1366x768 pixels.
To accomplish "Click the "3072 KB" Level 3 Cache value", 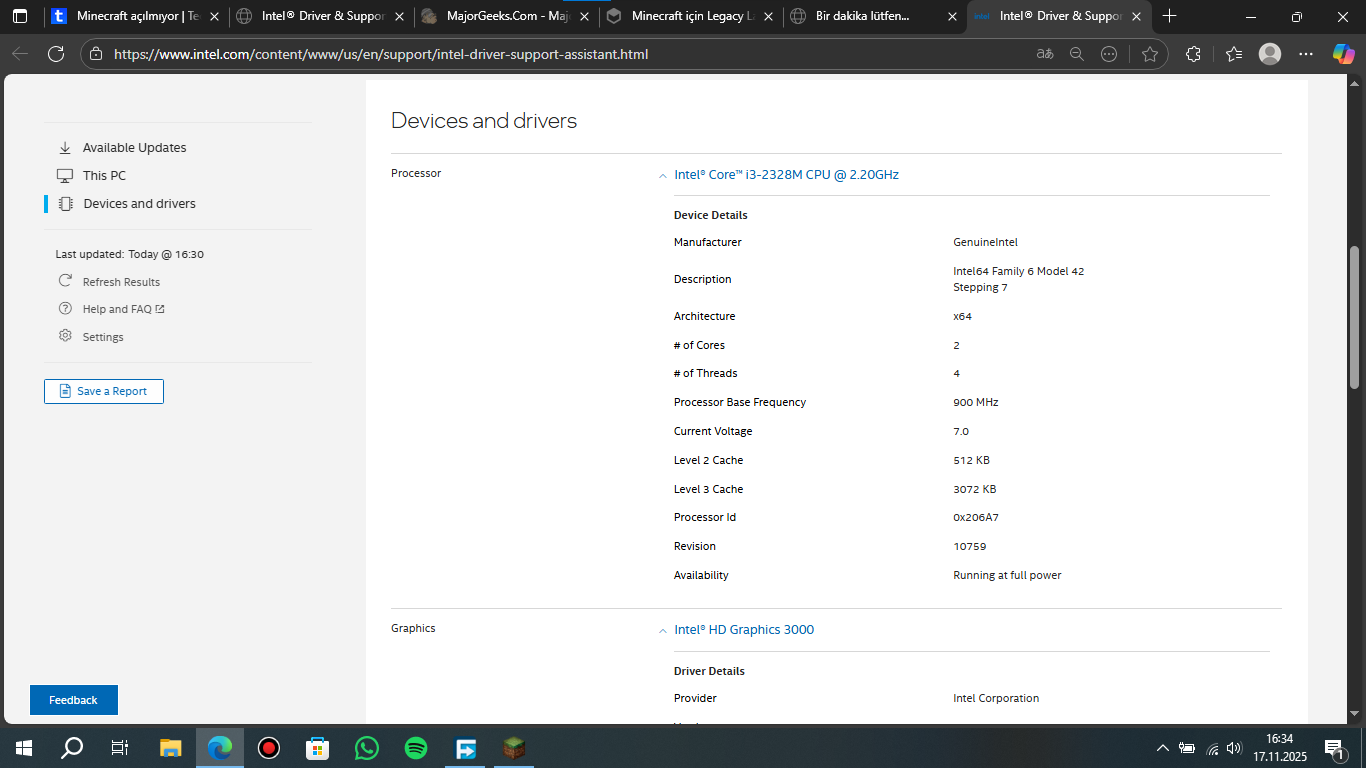I will 975,489.
